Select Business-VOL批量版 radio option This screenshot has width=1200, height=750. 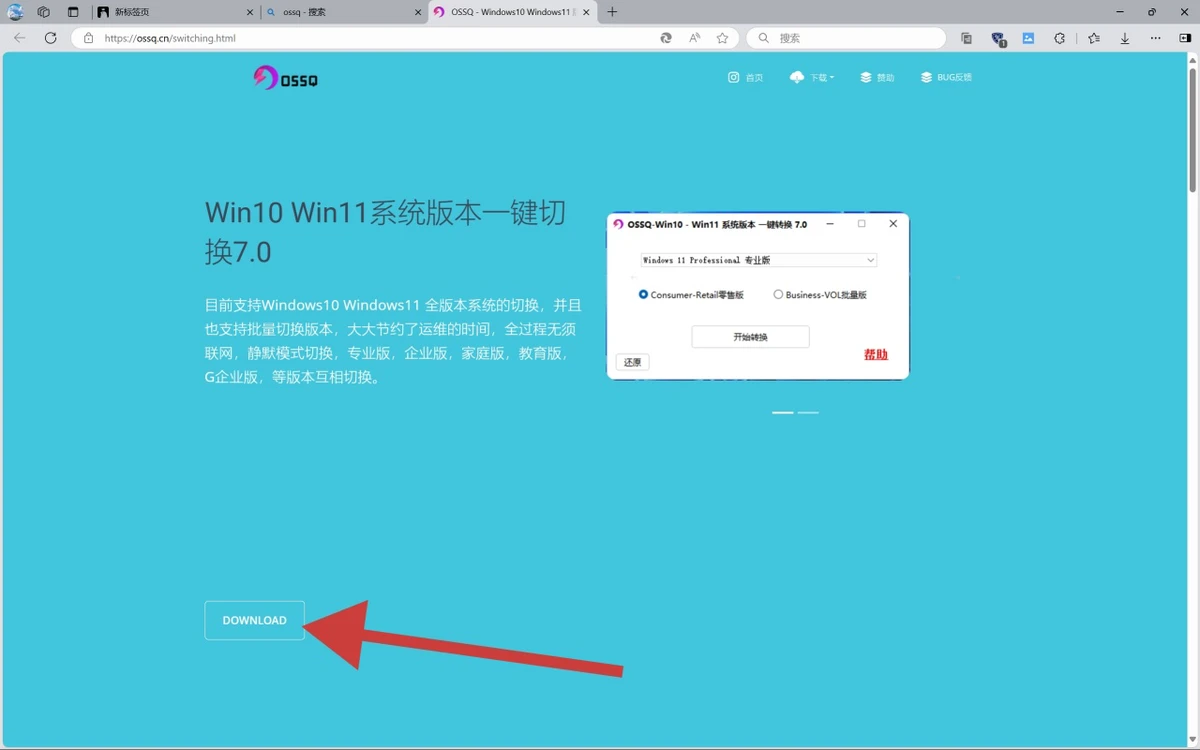[778, 295]
